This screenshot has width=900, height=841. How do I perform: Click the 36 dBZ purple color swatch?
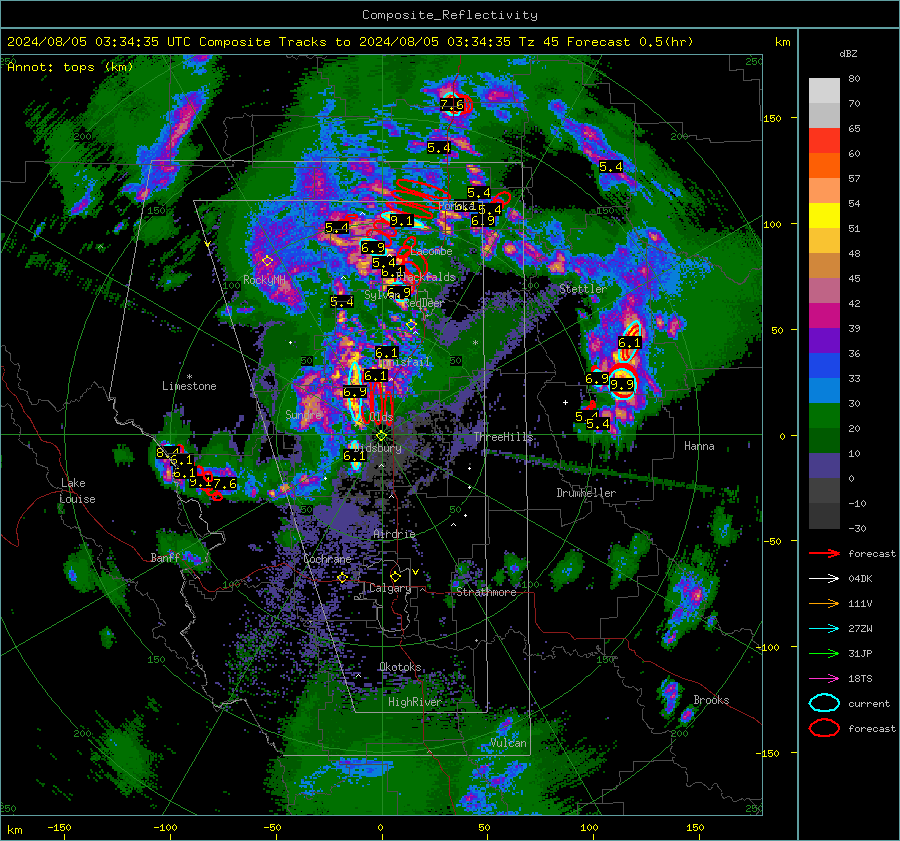824,340
